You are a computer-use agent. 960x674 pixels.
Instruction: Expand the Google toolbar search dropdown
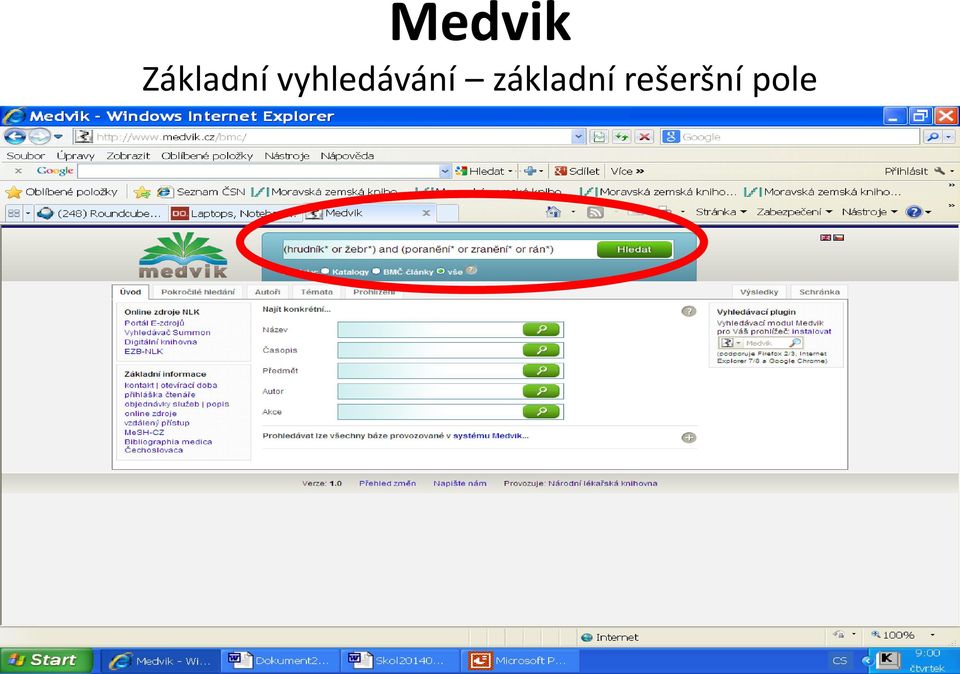(445, 171)
